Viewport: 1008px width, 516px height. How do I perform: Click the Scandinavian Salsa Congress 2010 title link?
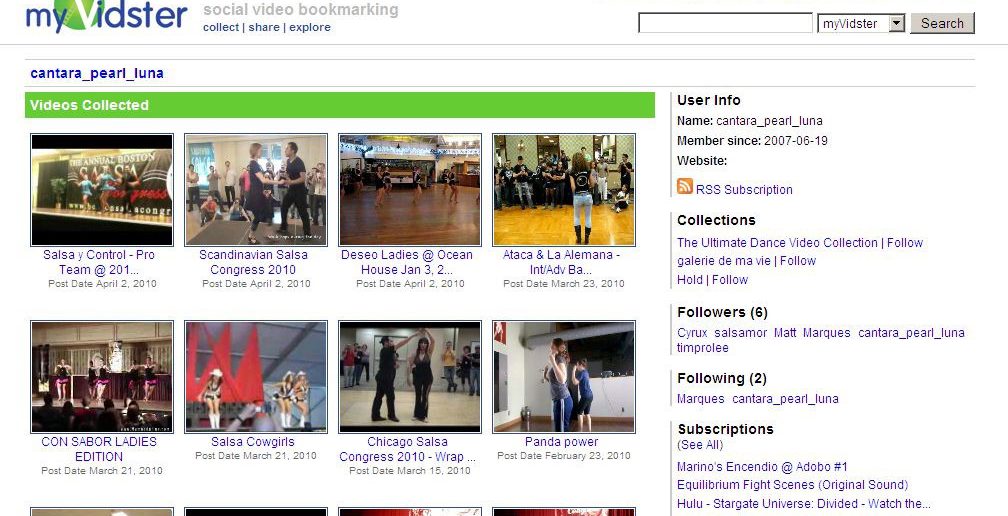pyautogui.click(x=253, y=262)
